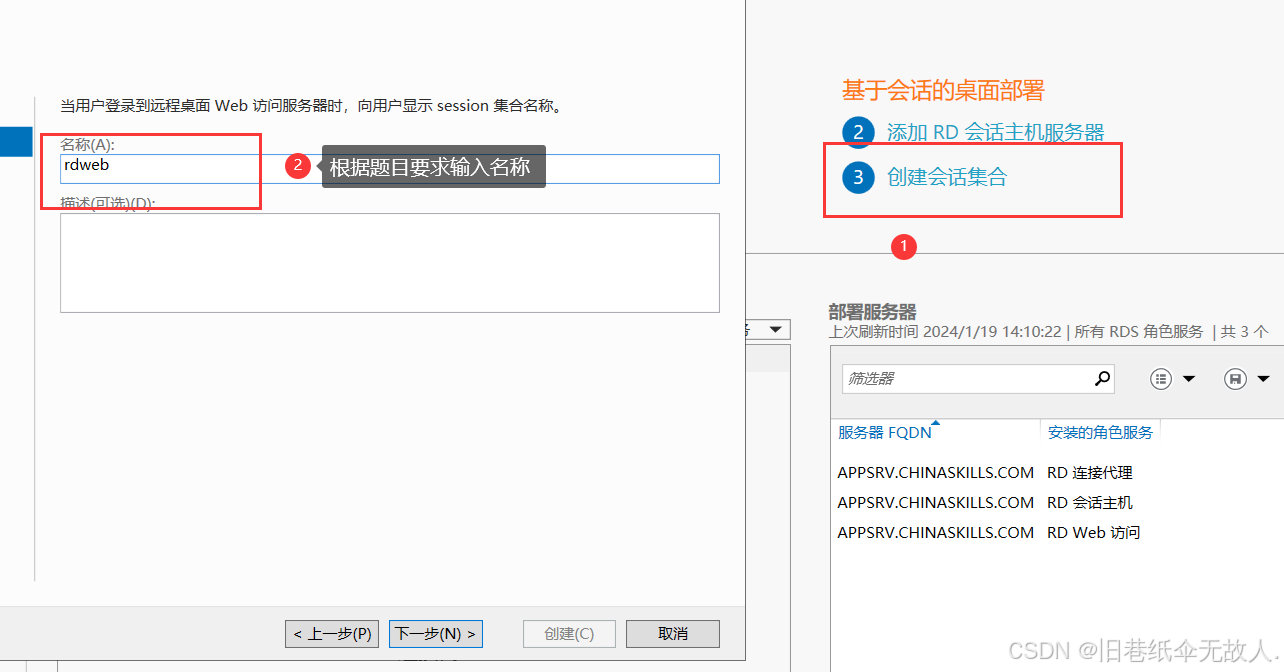Click the red annotation circle 1 below 创建会话集合
Screen dimensions: 1284x672
coord(903,247)
